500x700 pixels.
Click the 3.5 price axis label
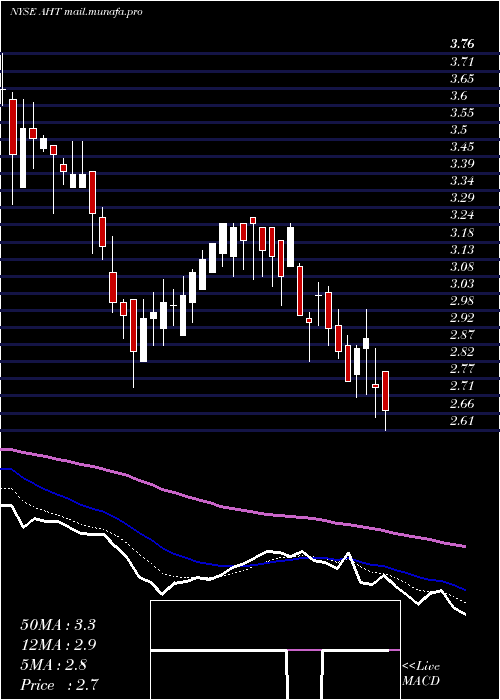click(458, 129)
